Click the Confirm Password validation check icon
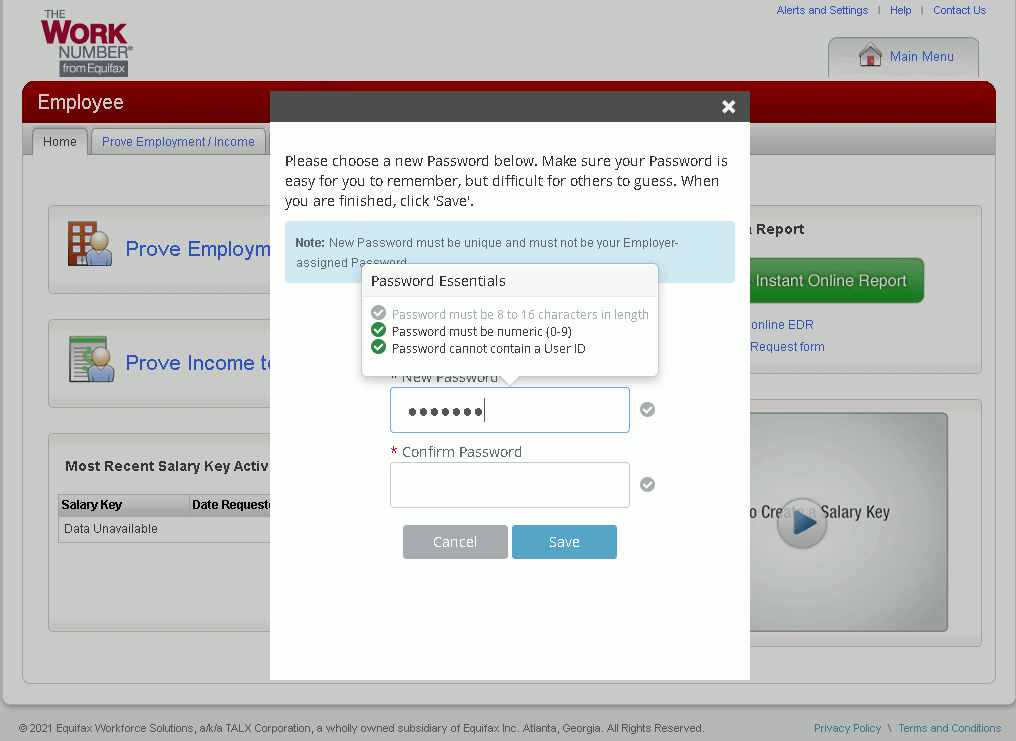 pos(648,485)
